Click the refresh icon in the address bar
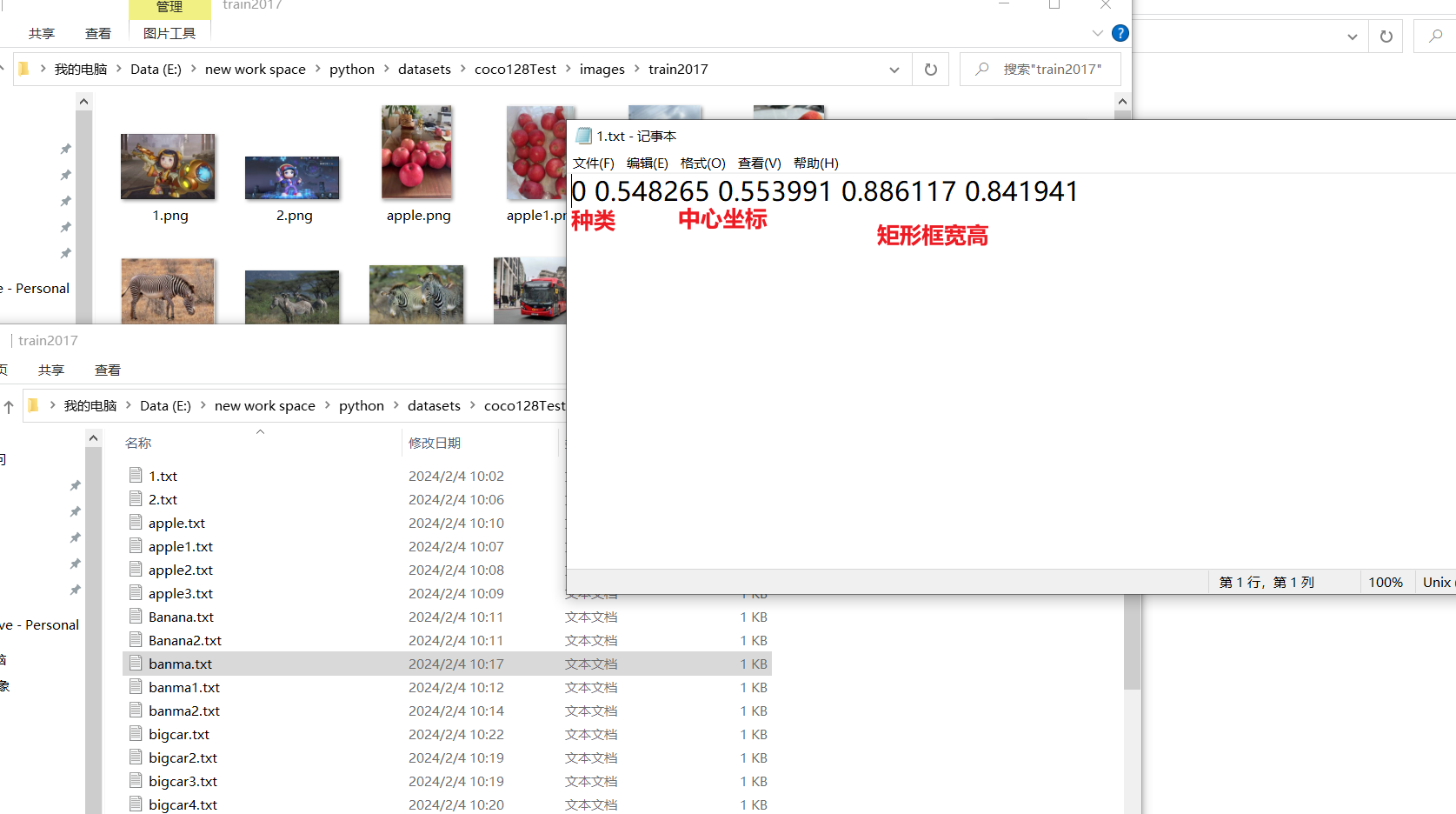The image size is (1456, 814). [x=930, y=69]
